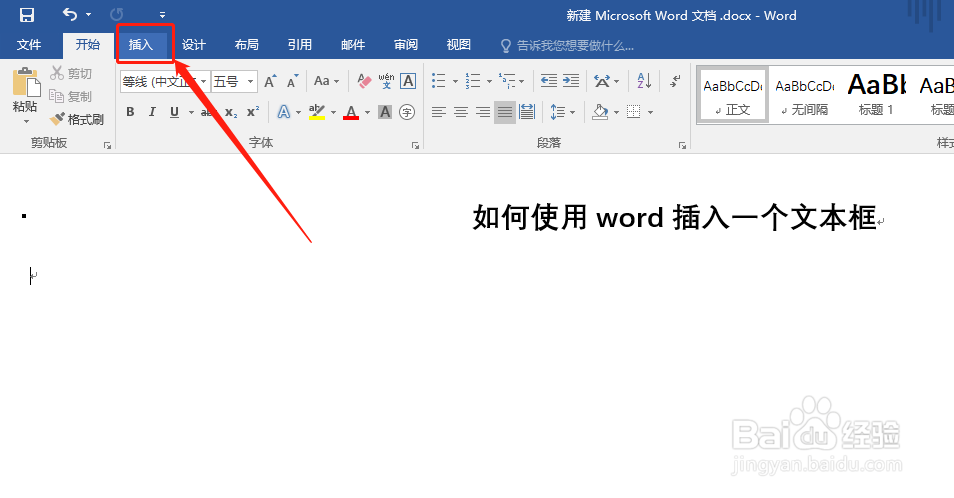Customize the Quick Access Toolbar

(x=162, y=15)
